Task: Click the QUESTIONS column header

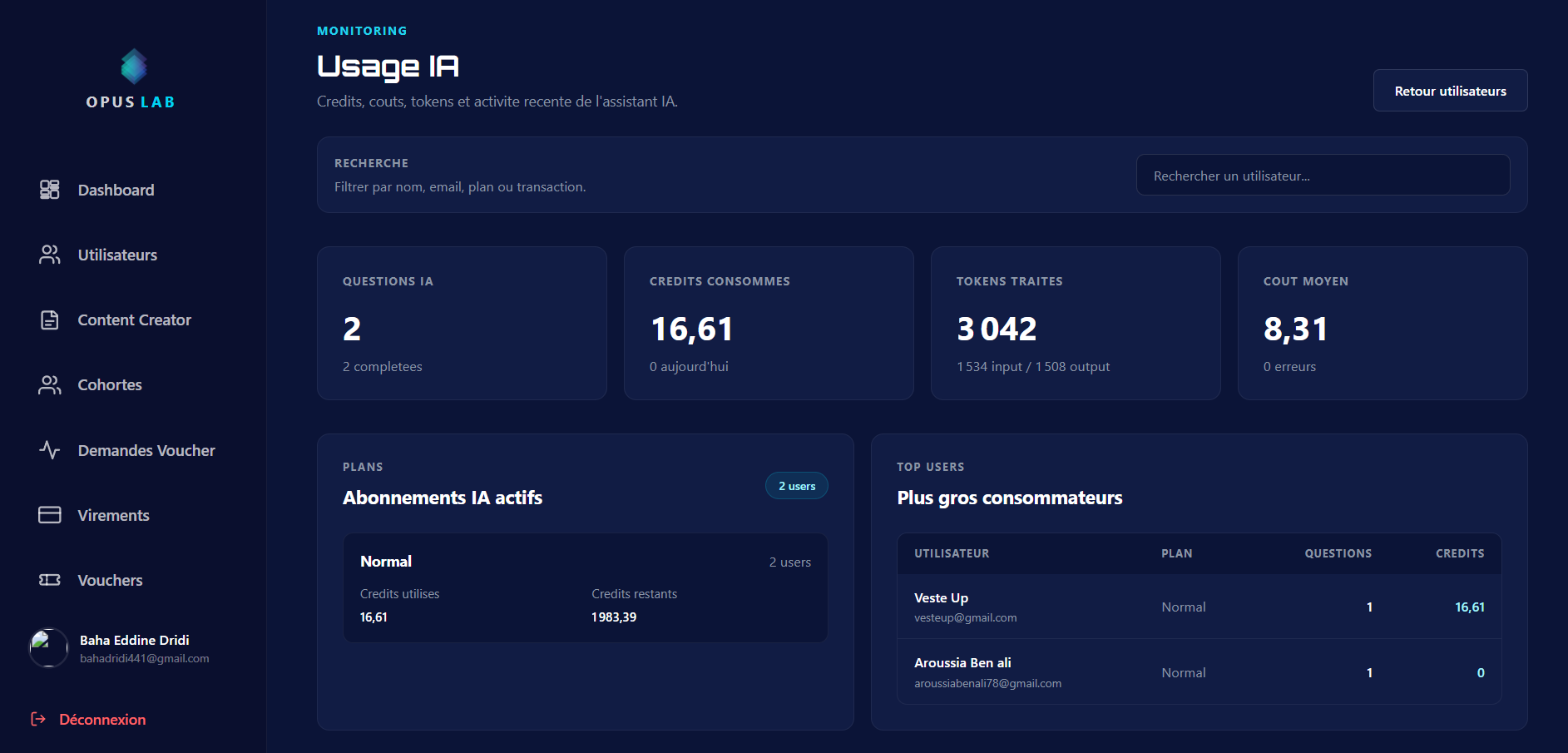Action: 1338,553
